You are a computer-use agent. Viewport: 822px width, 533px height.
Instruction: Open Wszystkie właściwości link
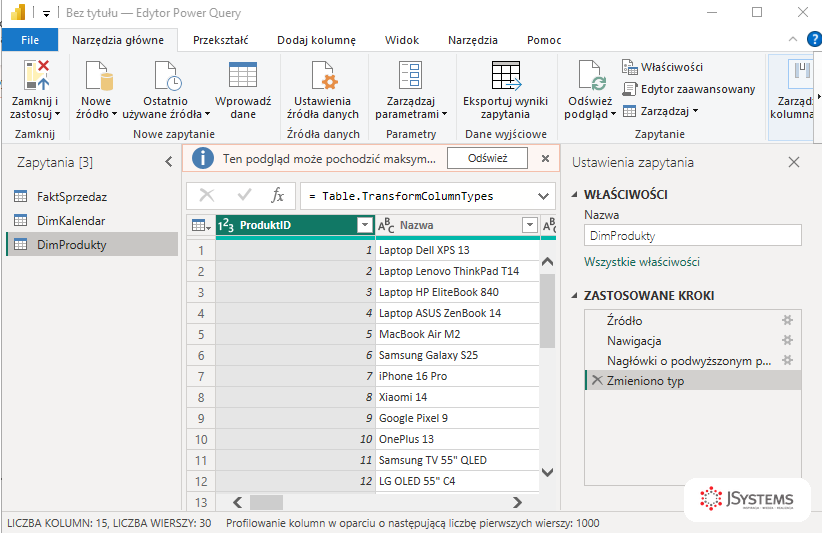(x=642, y=262)
